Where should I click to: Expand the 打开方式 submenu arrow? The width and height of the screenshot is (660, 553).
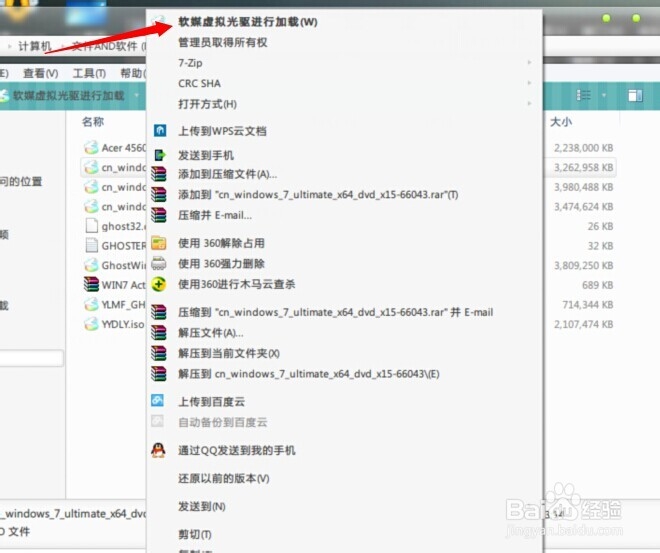[x=529, y=103]
